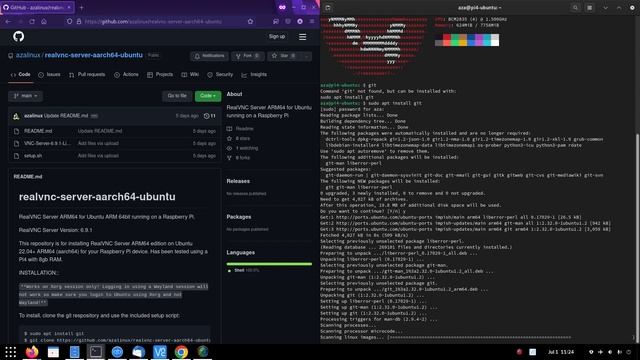Image resolution: width=640 pixels, height=360 pixels.
Task: Reload the GitHub page
Action: (32, 21)
